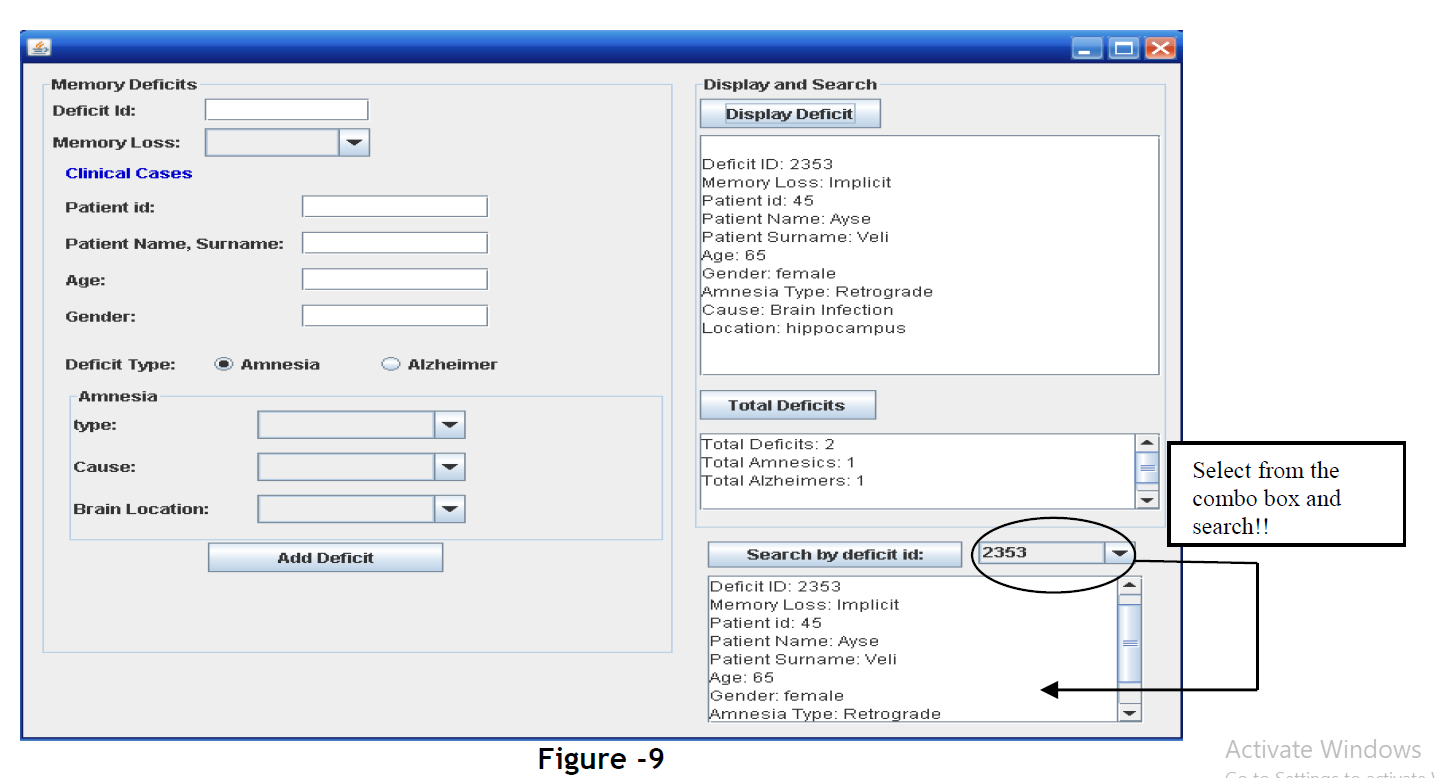Screen dimensions: 1437x778
Task: Click the Patient Name, Surname text field
Action: click(x=394, y=242)
